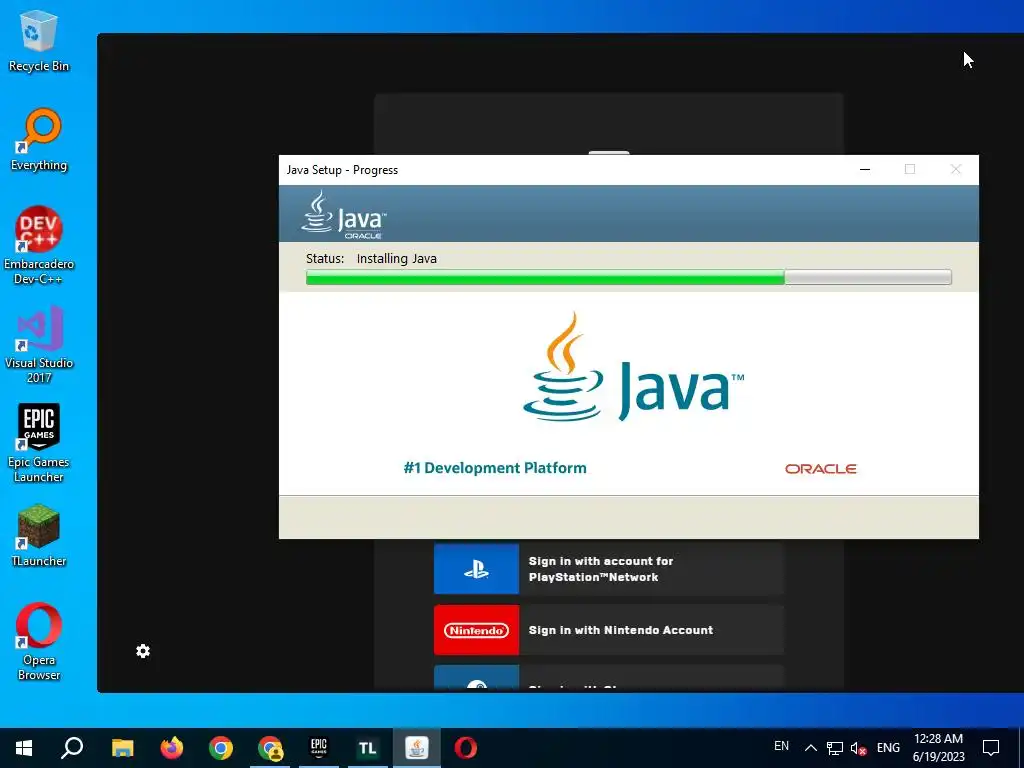Open taskbar Search magnifier
Screen dimensions: 1024x768
(72, 748)
